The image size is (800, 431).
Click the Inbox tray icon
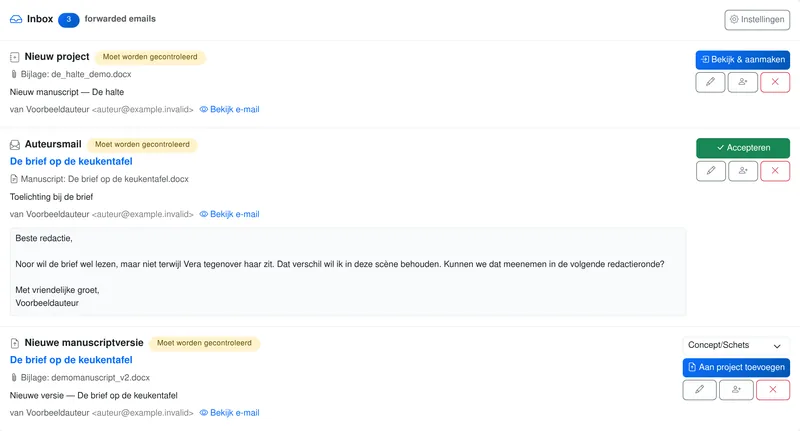click(x=16, y=19)
